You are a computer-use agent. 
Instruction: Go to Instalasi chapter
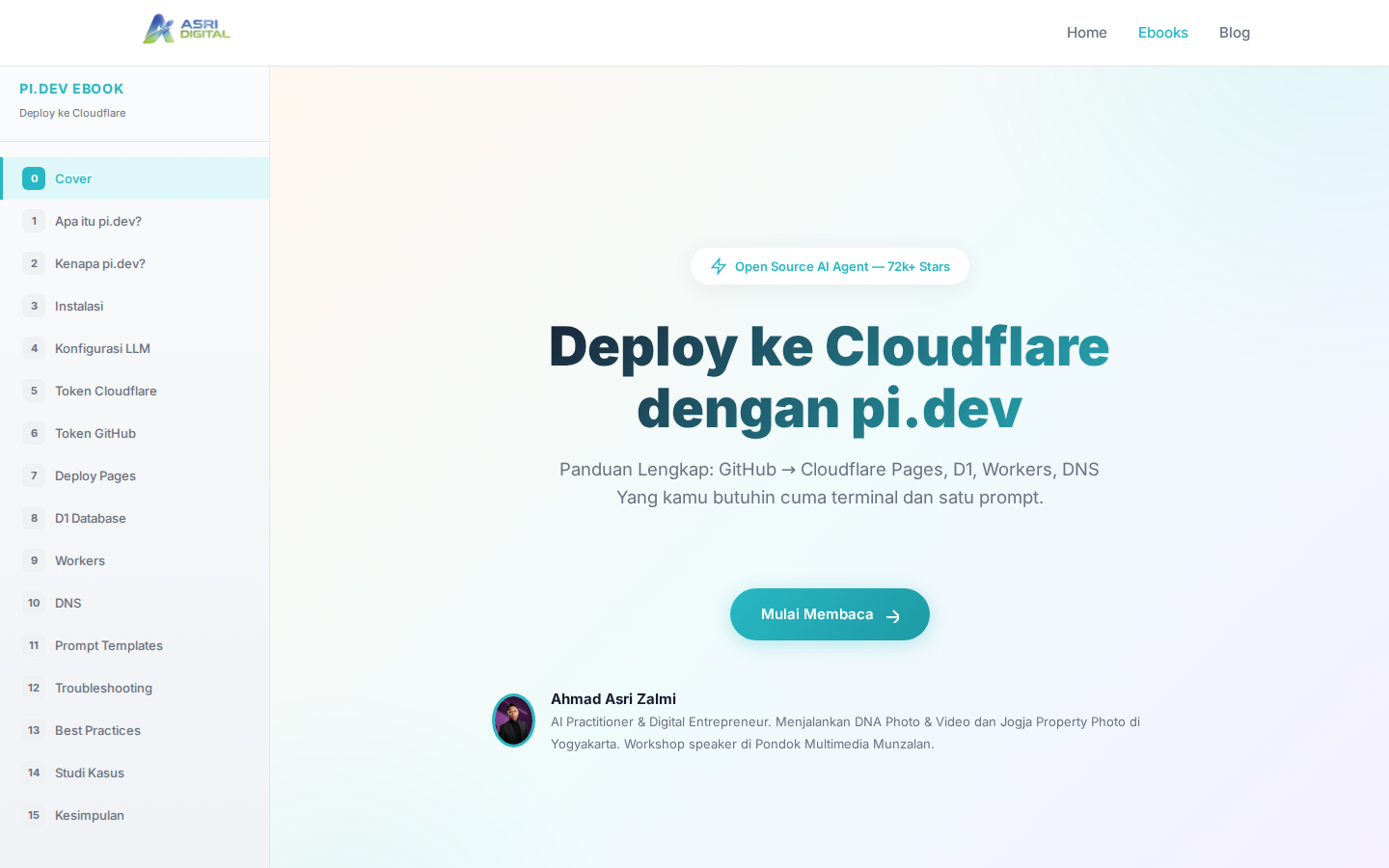tap(135, 306)
